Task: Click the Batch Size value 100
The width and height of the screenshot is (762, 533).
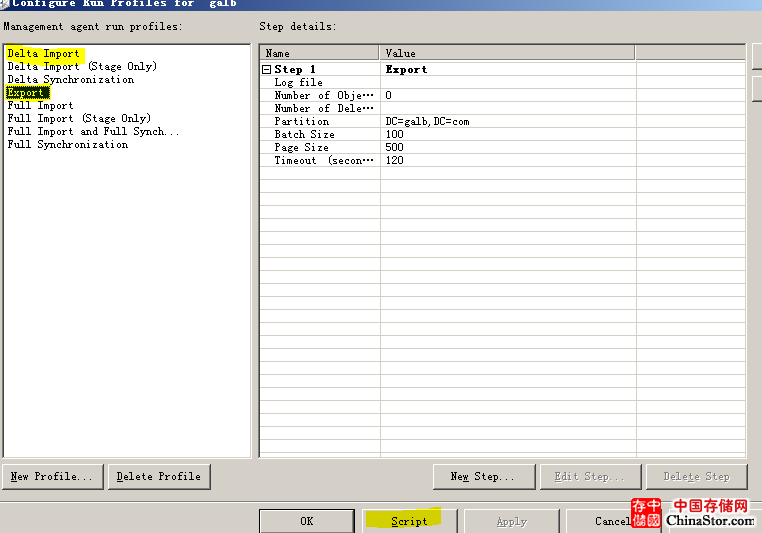Action: click(x=394, y=135)
